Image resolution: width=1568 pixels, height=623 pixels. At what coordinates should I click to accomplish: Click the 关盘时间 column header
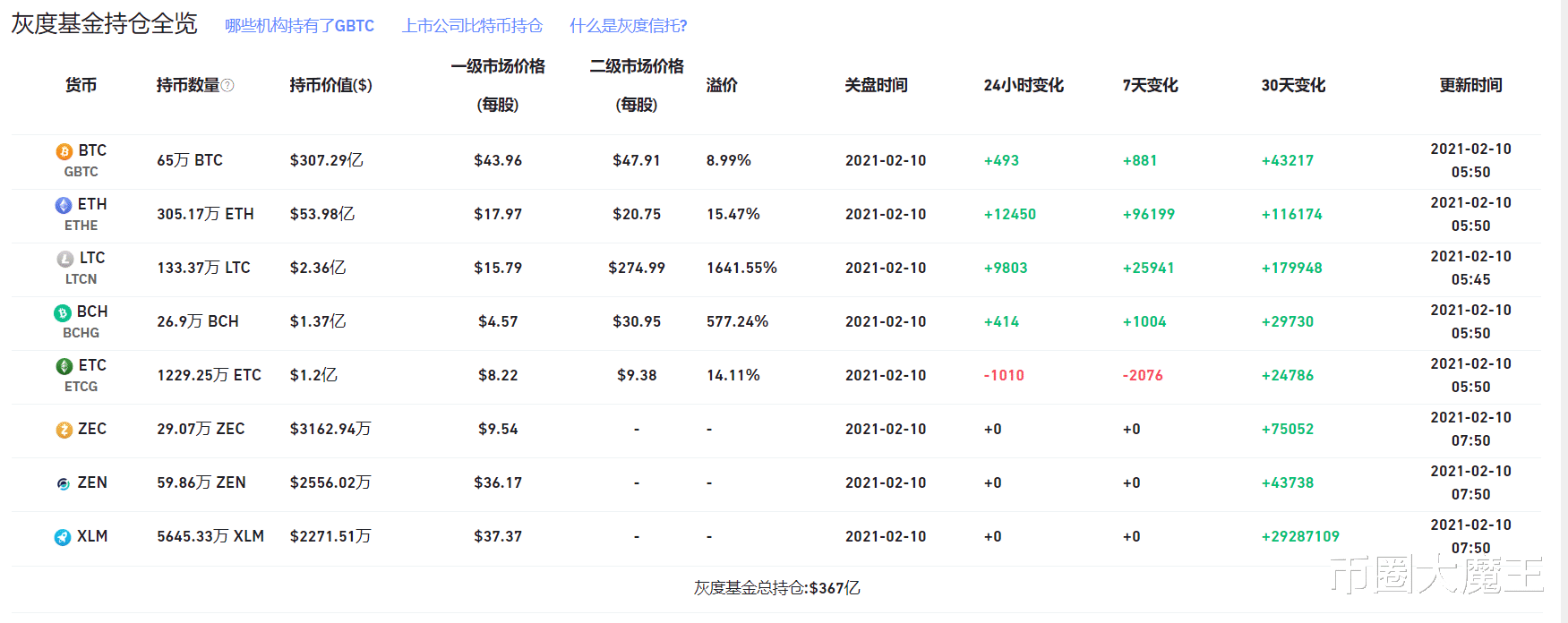coord(877,85)
